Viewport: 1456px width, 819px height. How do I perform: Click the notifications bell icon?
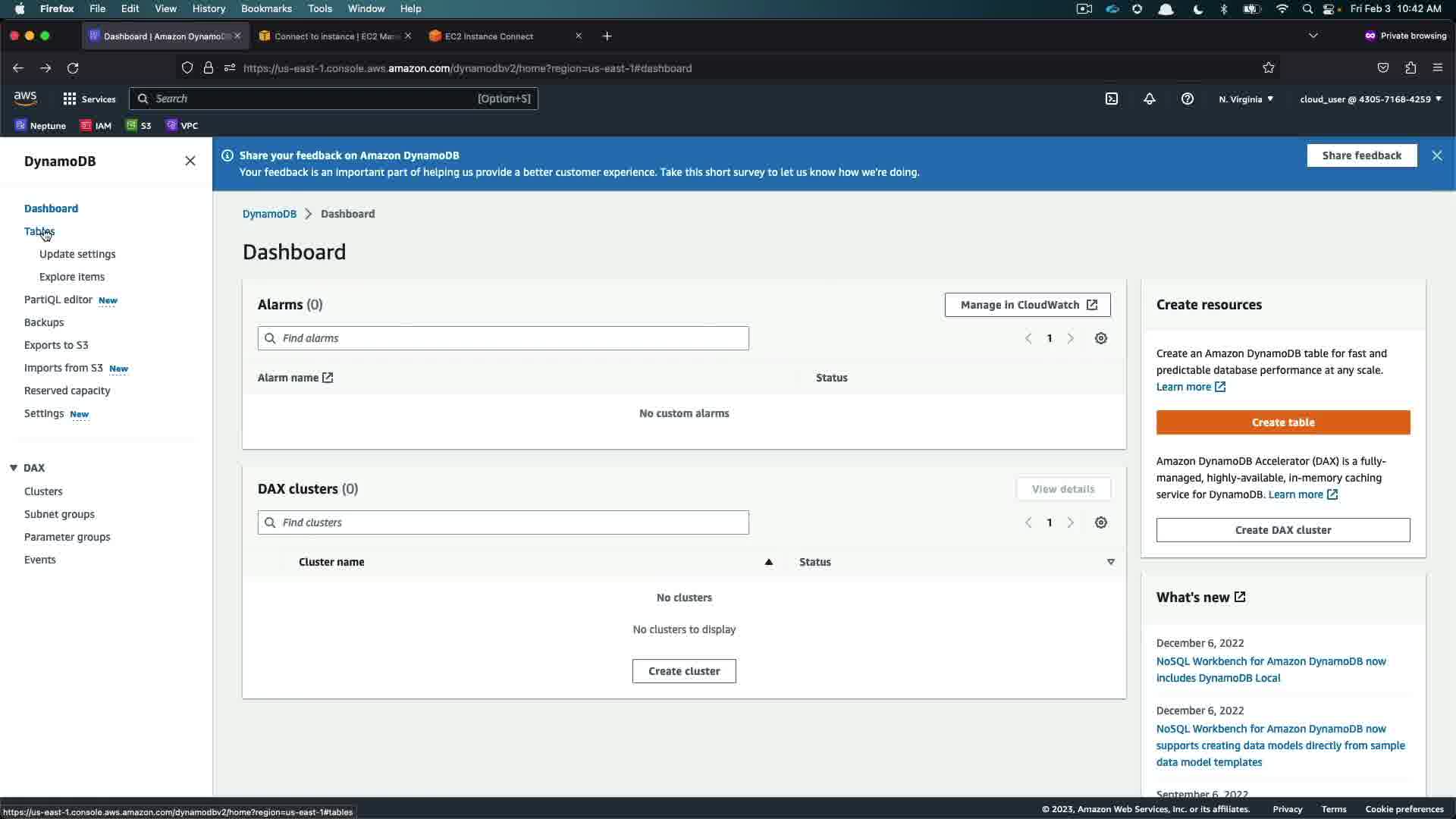click(1150, 99)
